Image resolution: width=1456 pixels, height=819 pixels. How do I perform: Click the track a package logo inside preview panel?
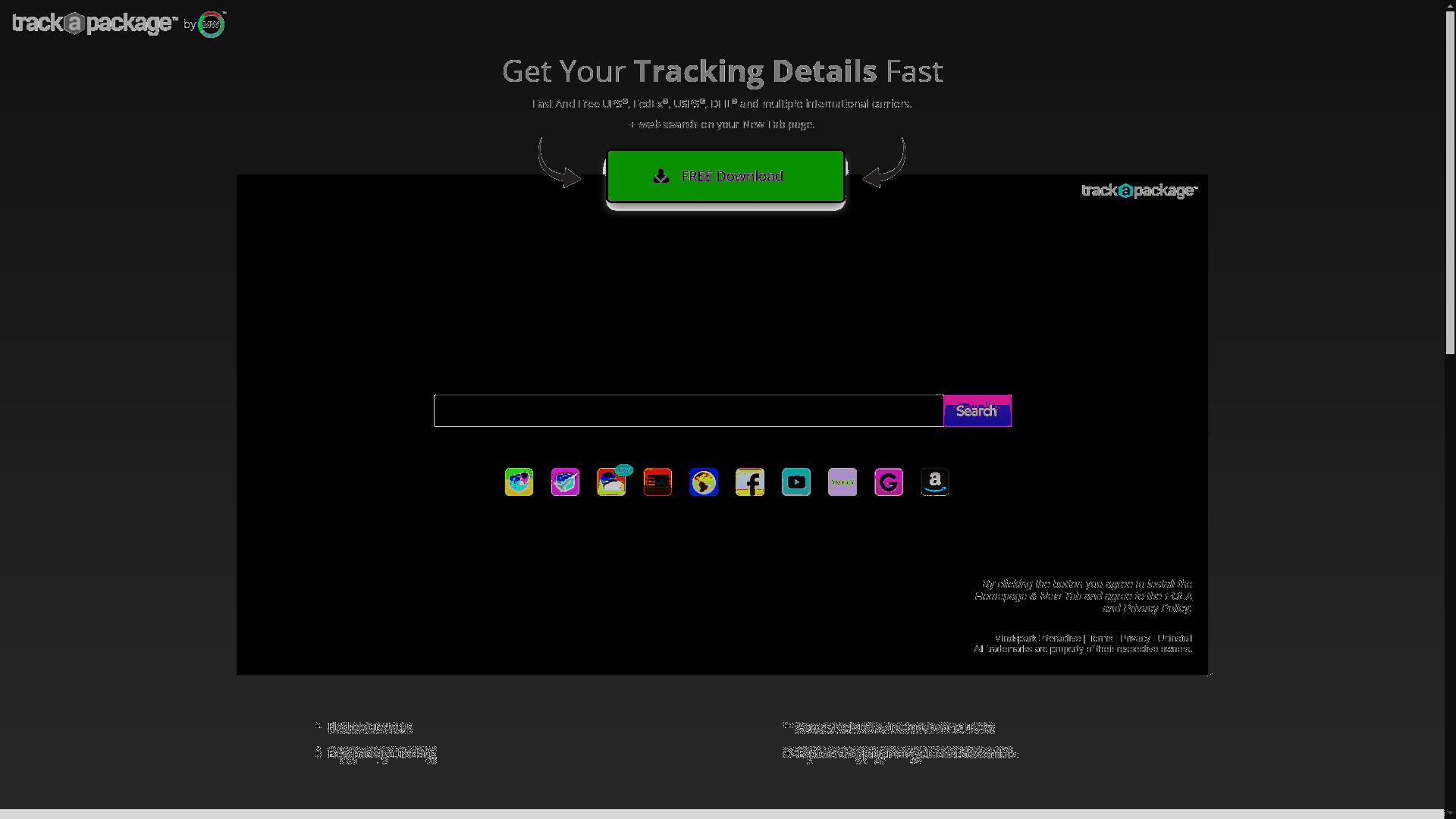1139,190
